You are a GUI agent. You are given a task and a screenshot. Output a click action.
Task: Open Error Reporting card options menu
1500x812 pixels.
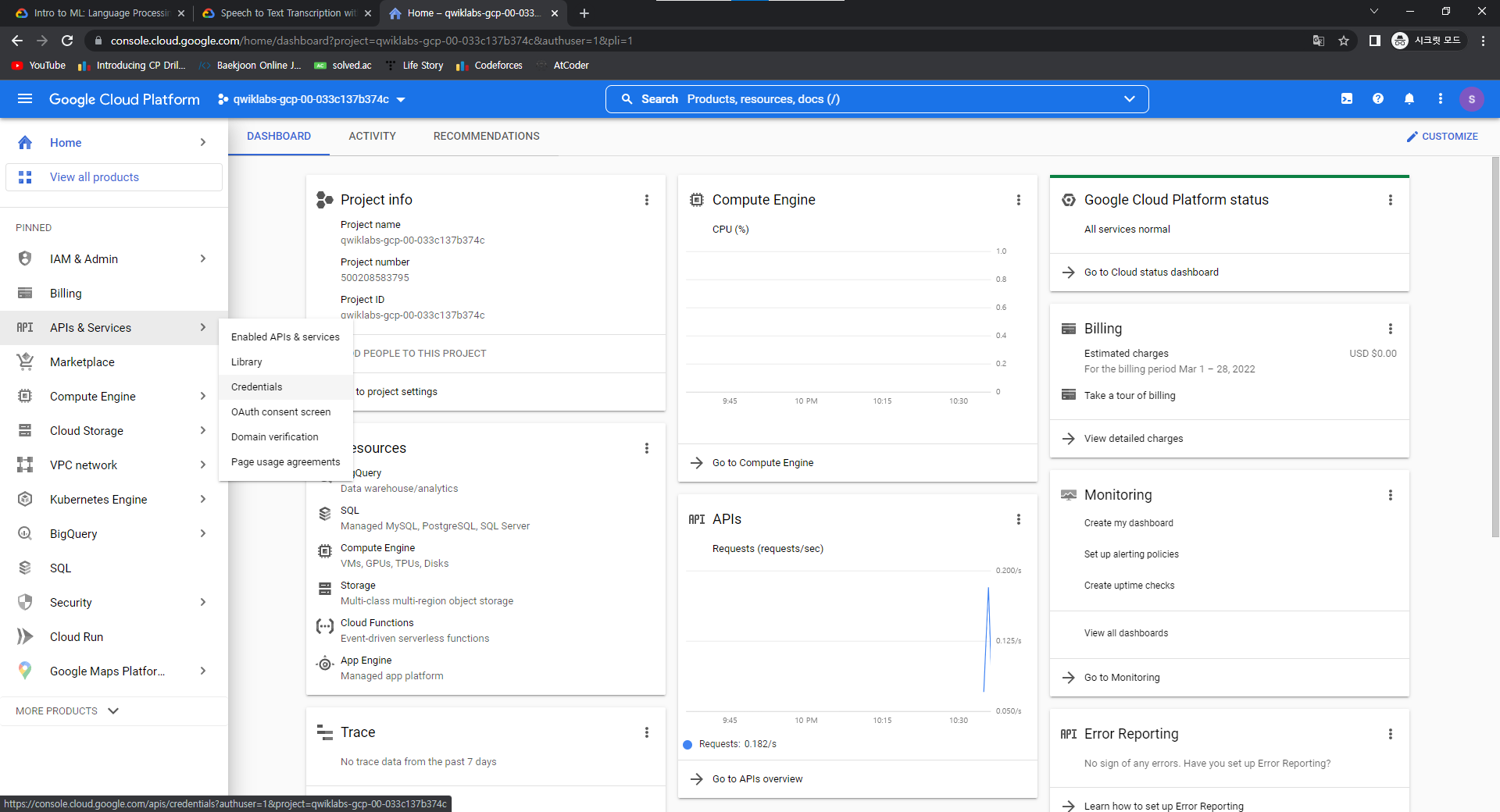click(x=1391, y=734)
